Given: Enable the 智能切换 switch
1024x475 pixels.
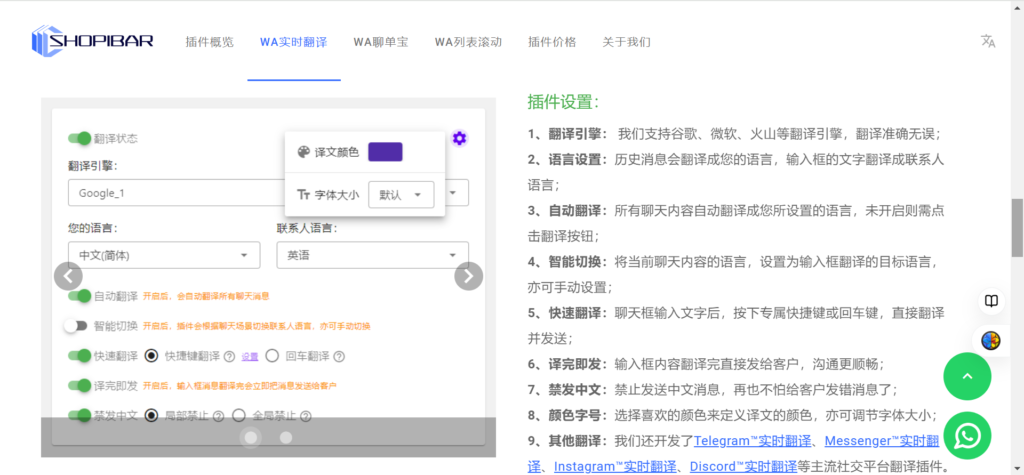Looking at the screenshot, I should point(76,326).
